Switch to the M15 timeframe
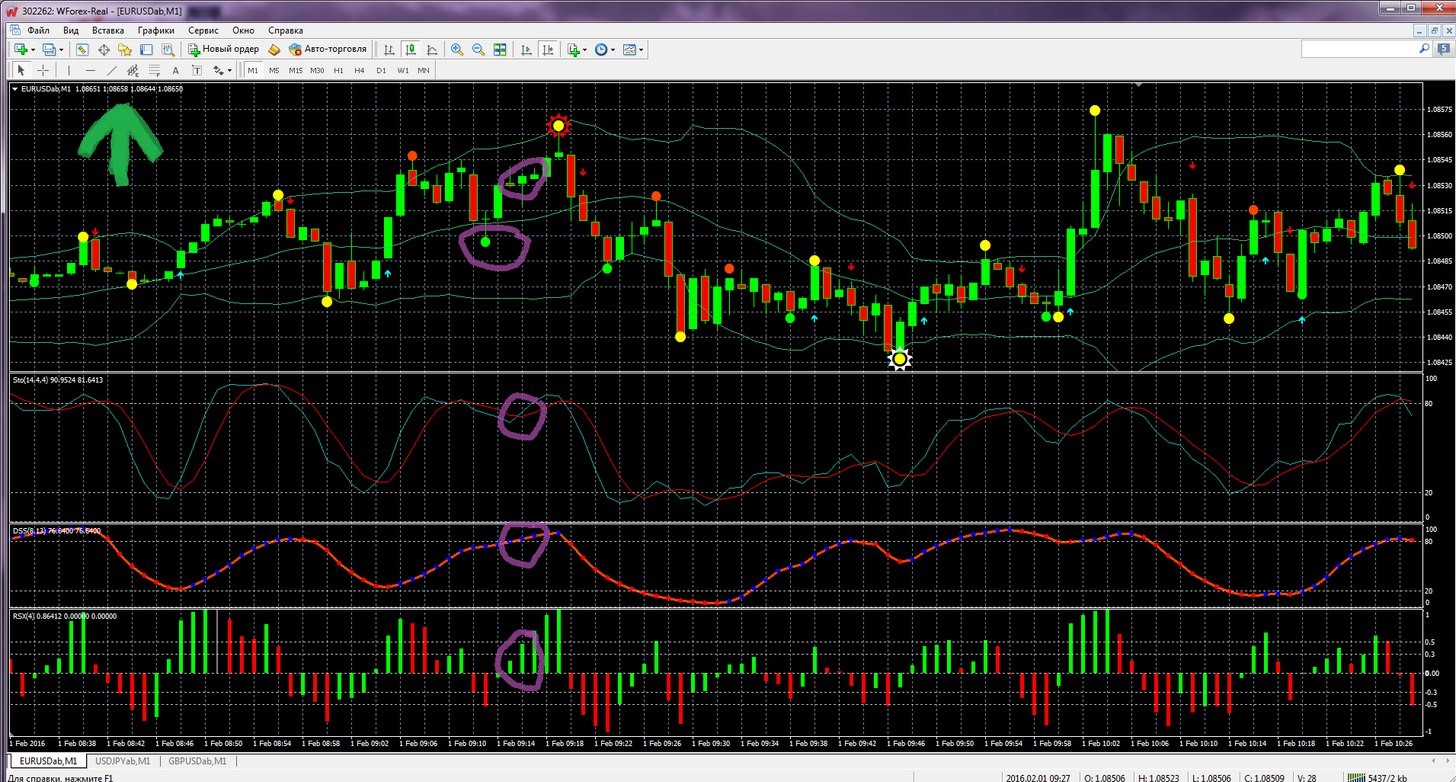The height and width of the screenshot is (782, 1456). [x=295, y=70]
